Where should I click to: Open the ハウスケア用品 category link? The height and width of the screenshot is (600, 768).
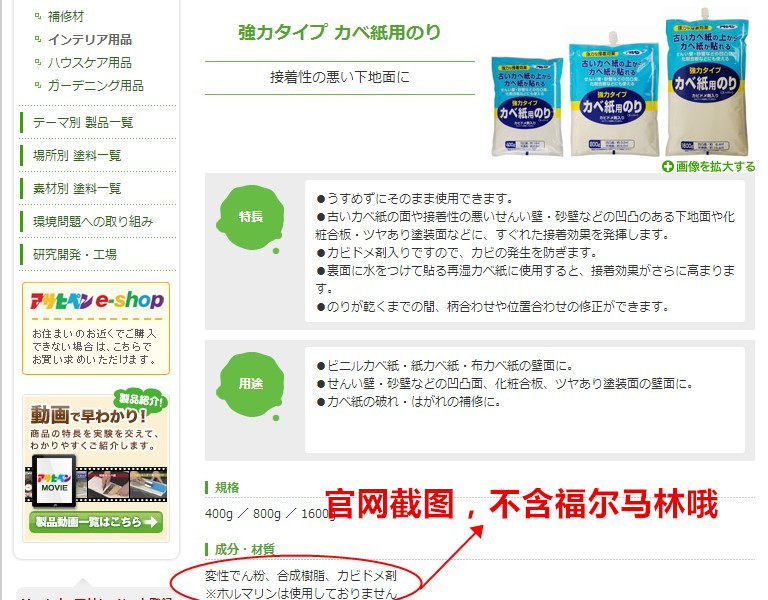click(x=90, y=62)
